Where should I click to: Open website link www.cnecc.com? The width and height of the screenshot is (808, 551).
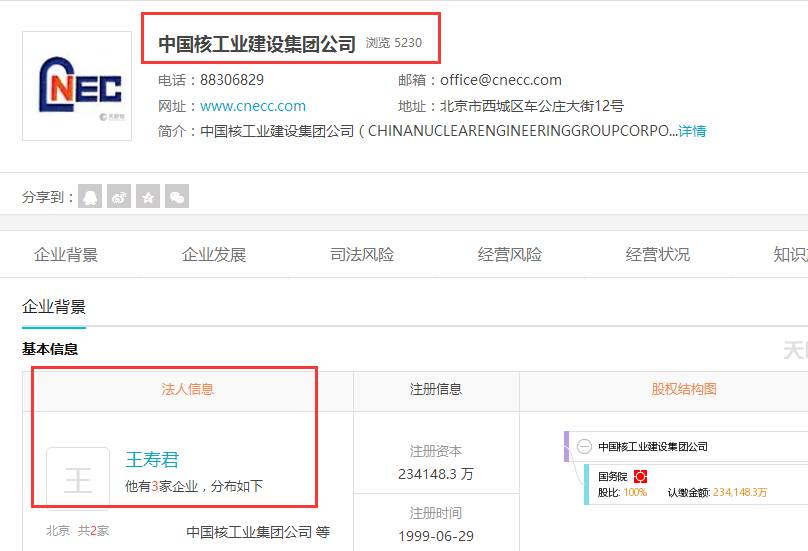253,106
